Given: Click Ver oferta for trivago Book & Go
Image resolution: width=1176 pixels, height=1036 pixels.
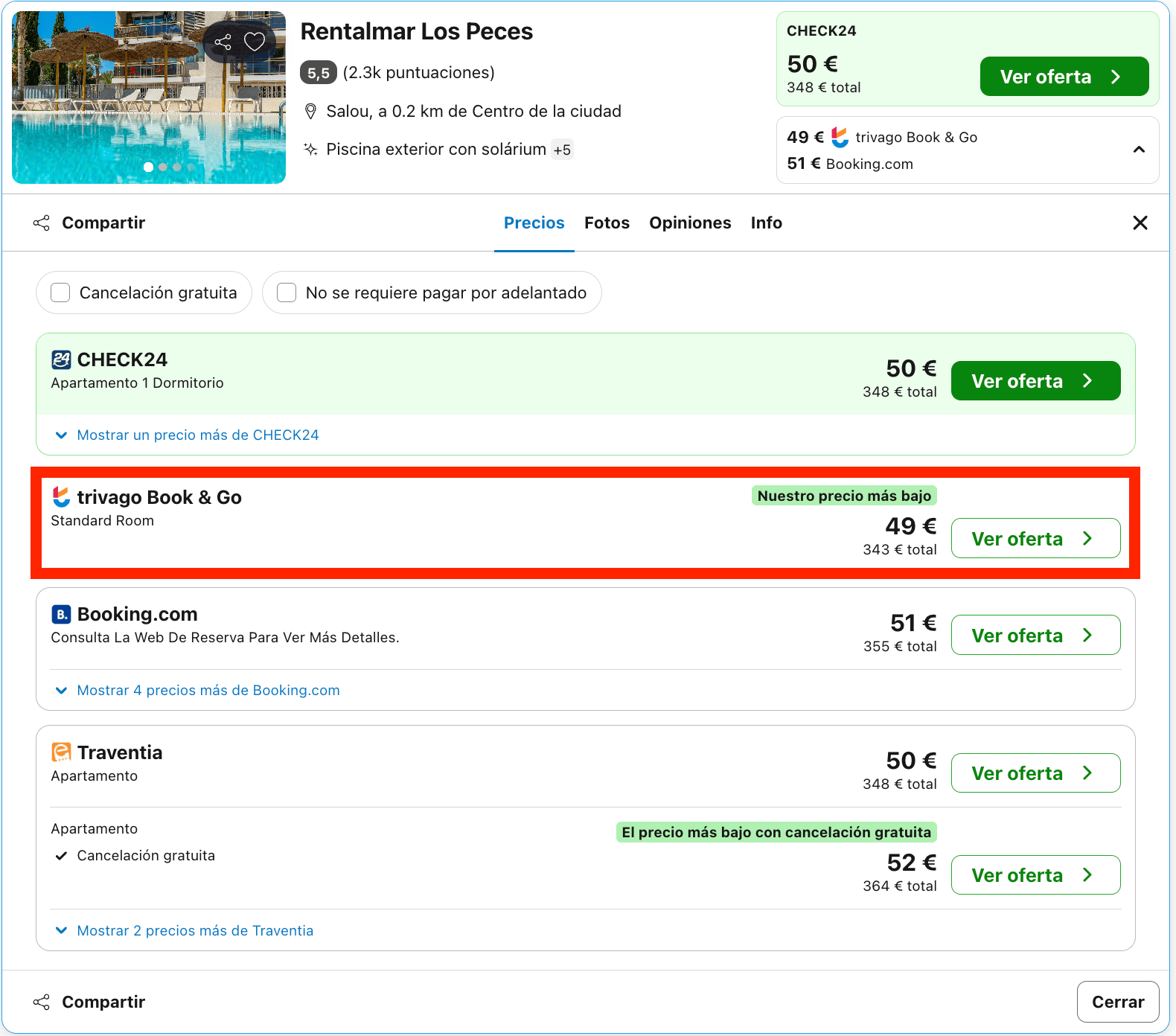Looking at the screenshot, I should pos(1035,538).
